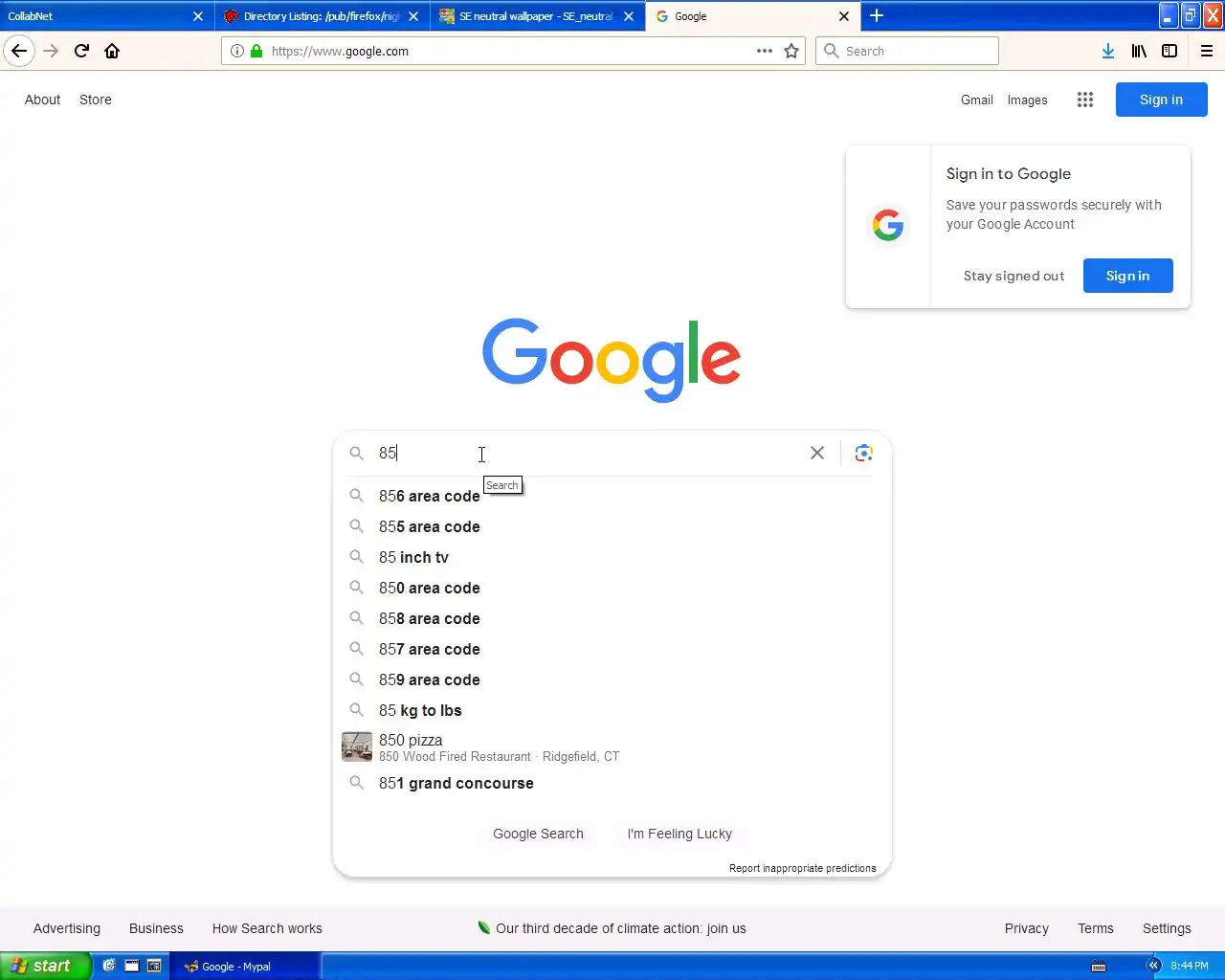Viewport: 1225px width, 980px height.
Task: Open the browser hamburger menu
Action: pyautogui.click(x=1207, y=51)
